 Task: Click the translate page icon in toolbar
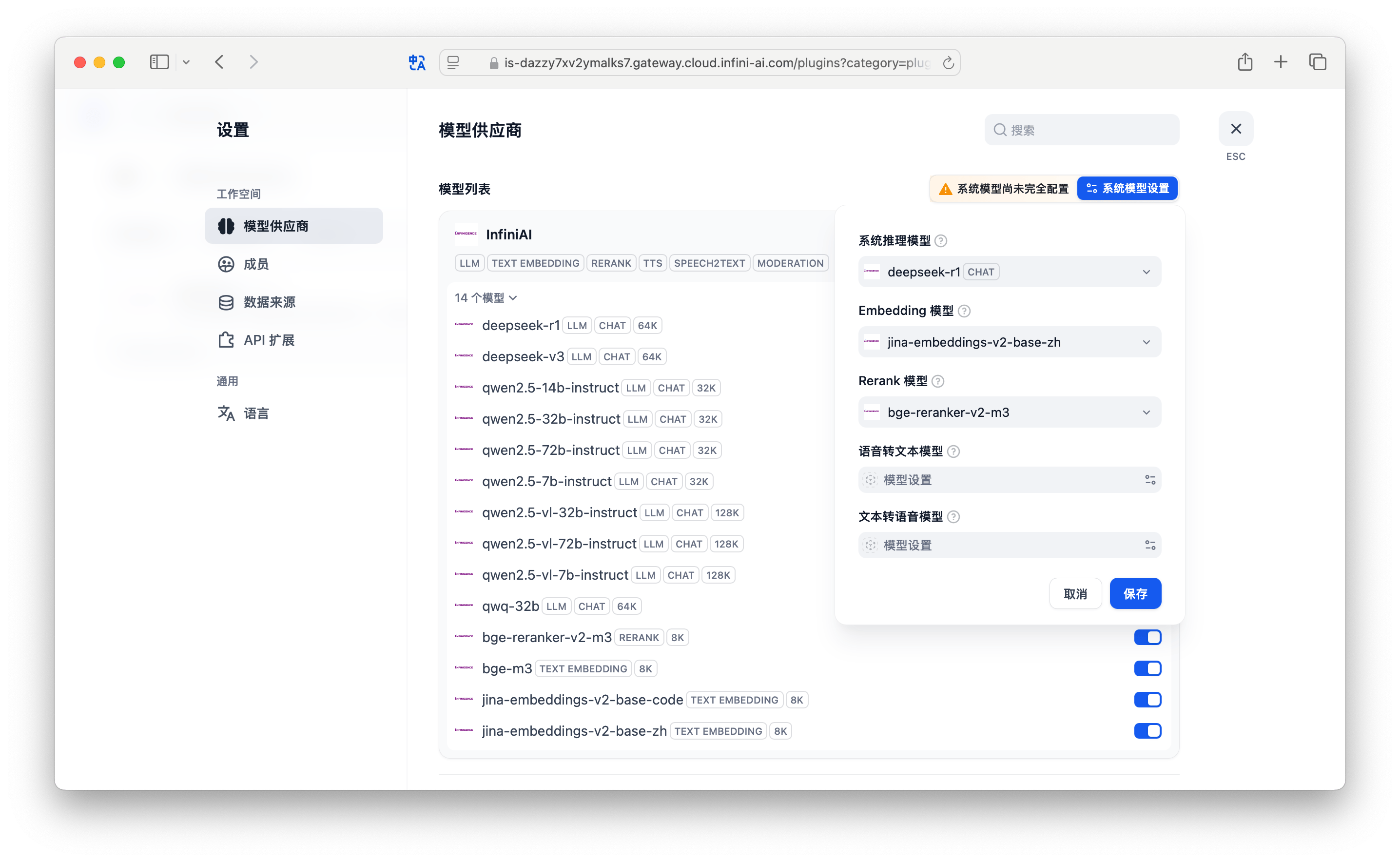[417, 63]
